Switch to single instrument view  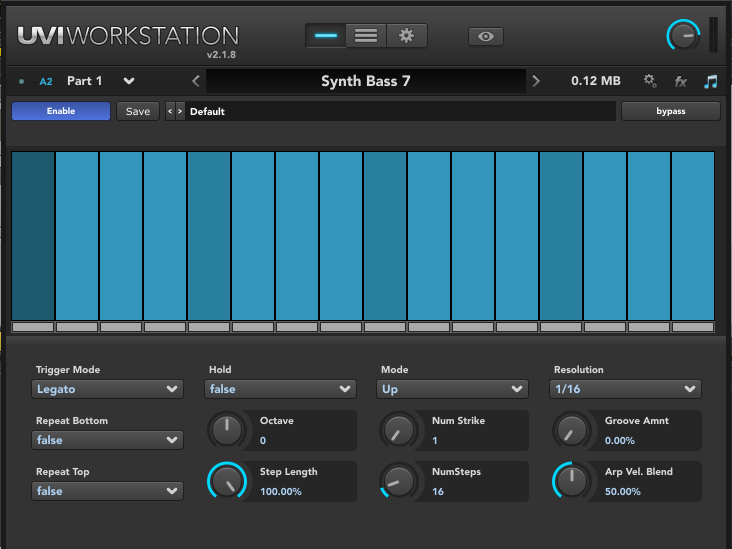click(x=326, y=36)
